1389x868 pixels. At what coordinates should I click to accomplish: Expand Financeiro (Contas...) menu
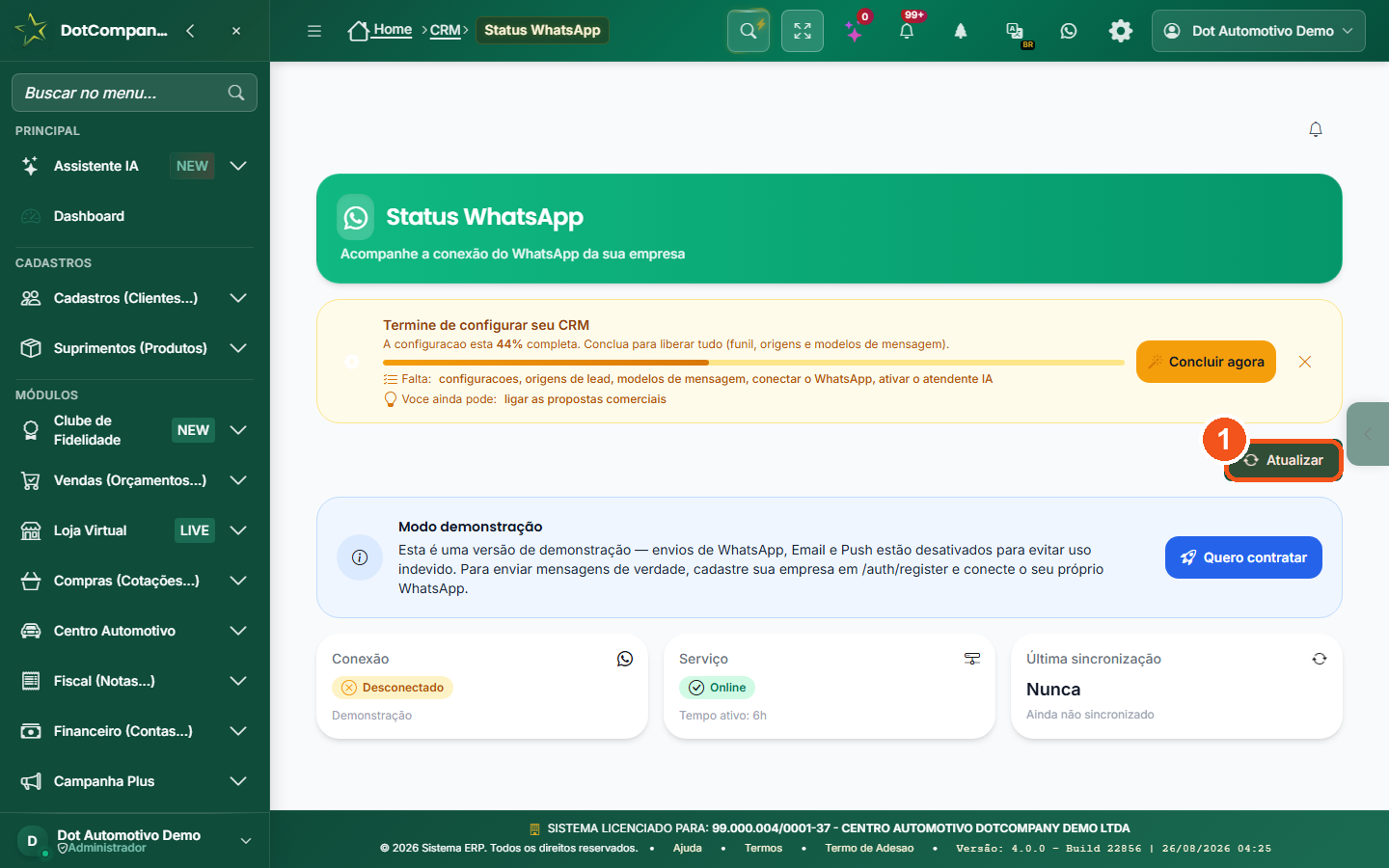pyautogui.click(x=238, y=731)
